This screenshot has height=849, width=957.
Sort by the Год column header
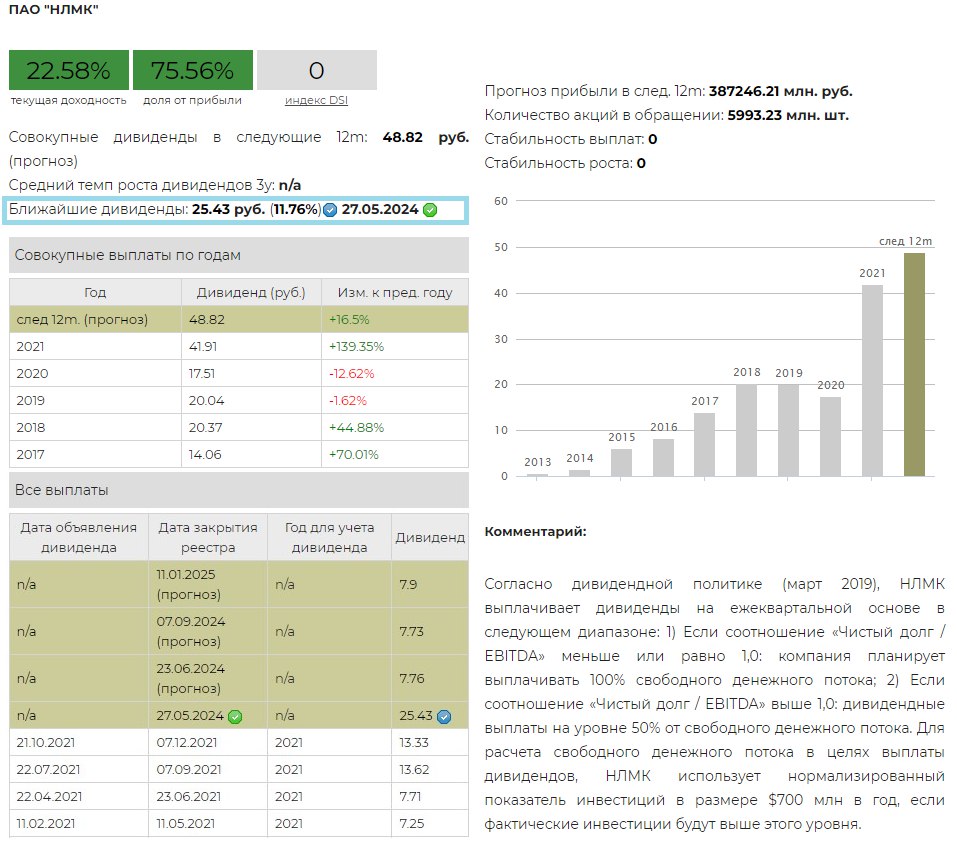[95, 293]
